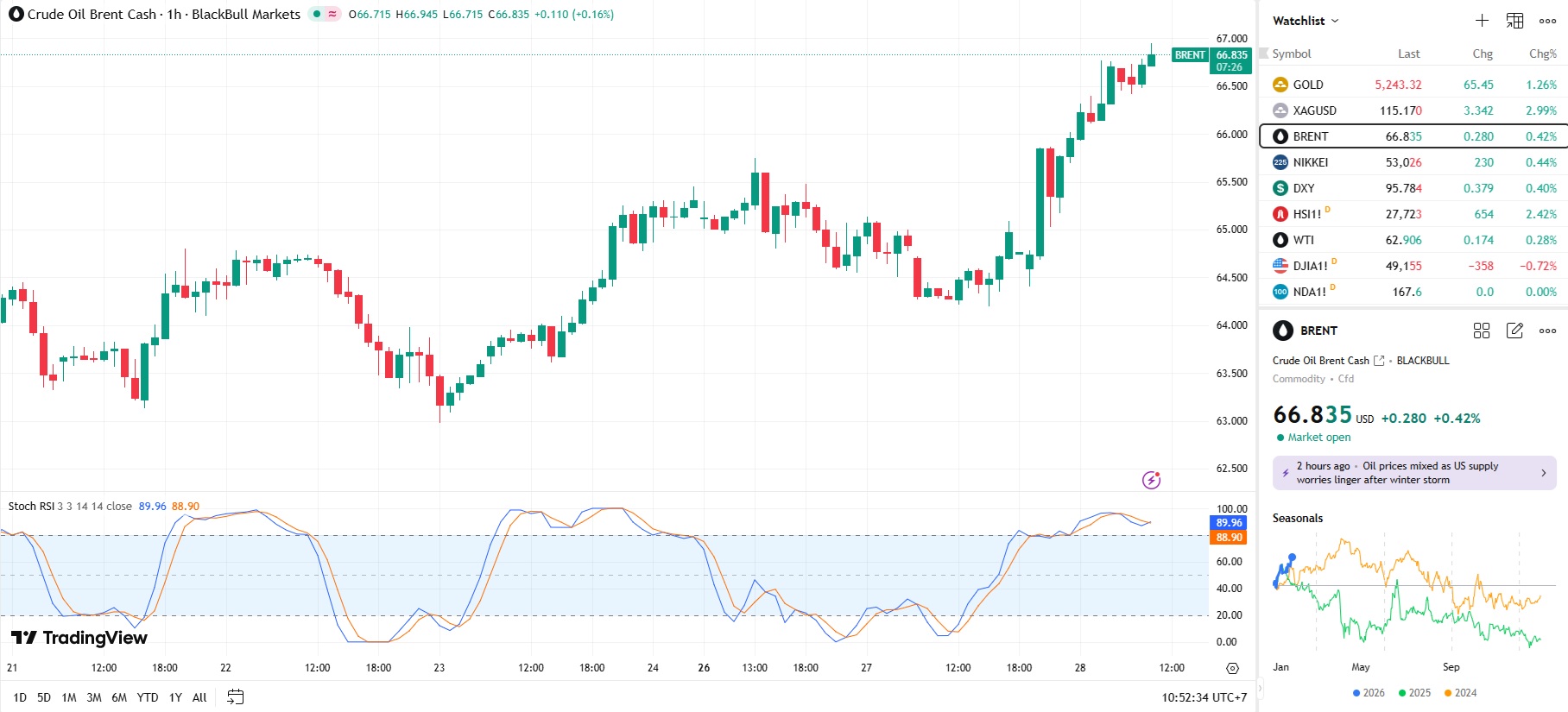This screenshot has width=1568, height=712.
Task: Toggle the 2026 seasonals series
Action: pyautogui.click(x=1369, y=693)
